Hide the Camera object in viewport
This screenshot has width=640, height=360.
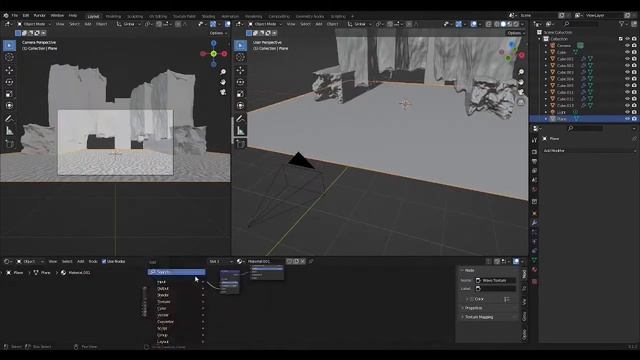point(627,46)
